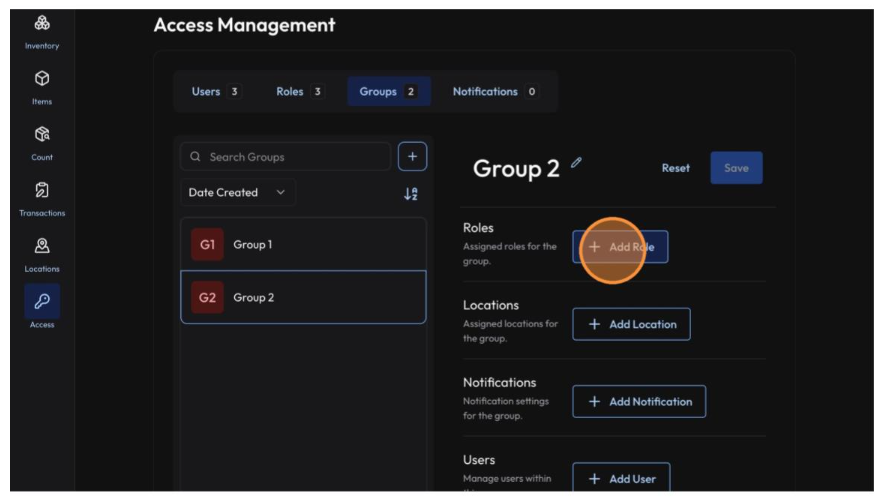The image size is (884, 498).
Task: Switch to the Notifications tab
Action: pos(495,91)
